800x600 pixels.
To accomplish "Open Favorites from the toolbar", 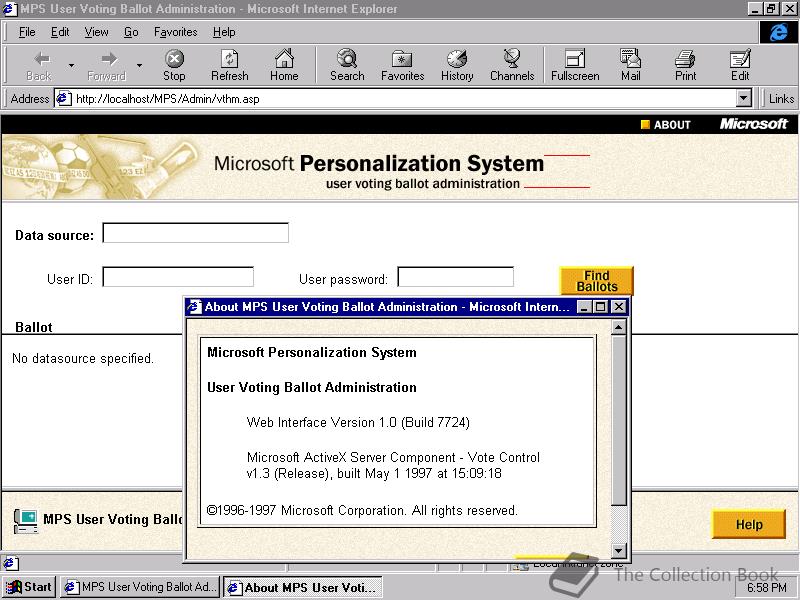I will pos(403,65).
